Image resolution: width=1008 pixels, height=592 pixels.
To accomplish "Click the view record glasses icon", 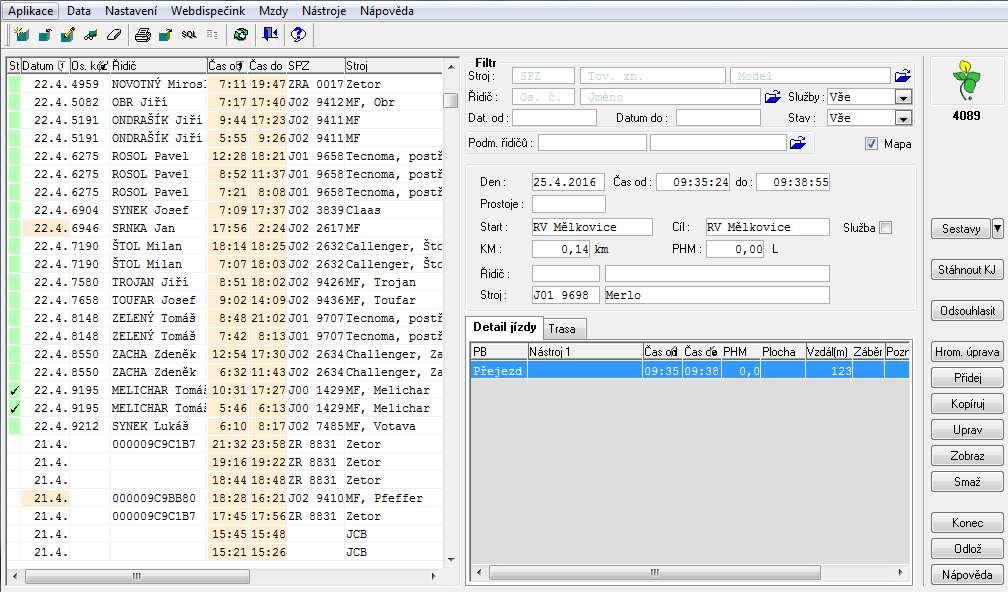I will pos(91,35).
